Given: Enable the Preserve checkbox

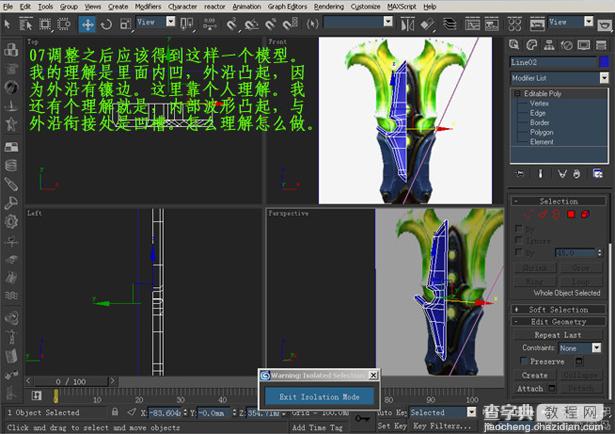Looking at the screenshot, I should click(x=524, y=361).
